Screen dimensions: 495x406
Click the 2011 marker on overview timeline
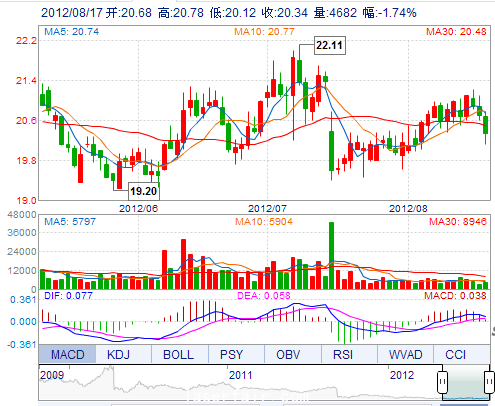pos(240,375)
